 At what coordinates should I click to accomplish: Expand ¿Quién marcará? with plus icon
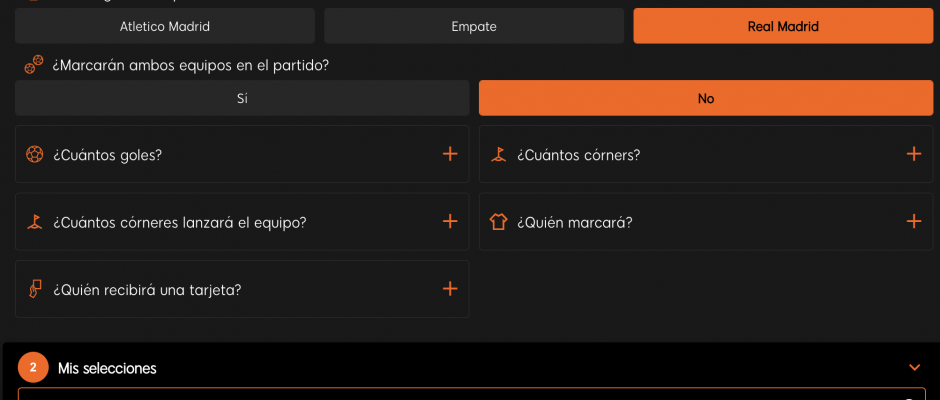(914, 221)
